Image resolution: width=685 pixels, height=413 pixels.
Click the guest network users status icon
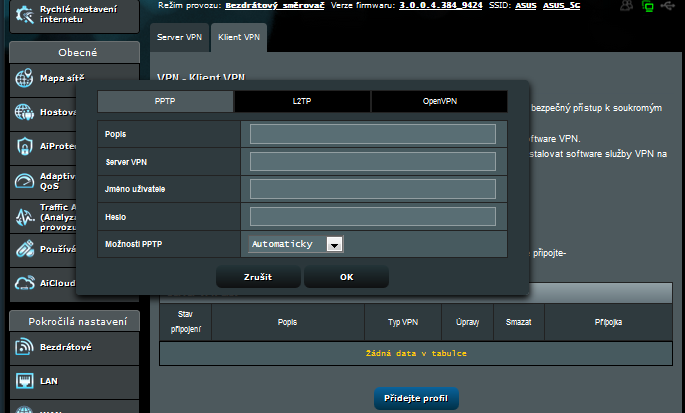625,6
